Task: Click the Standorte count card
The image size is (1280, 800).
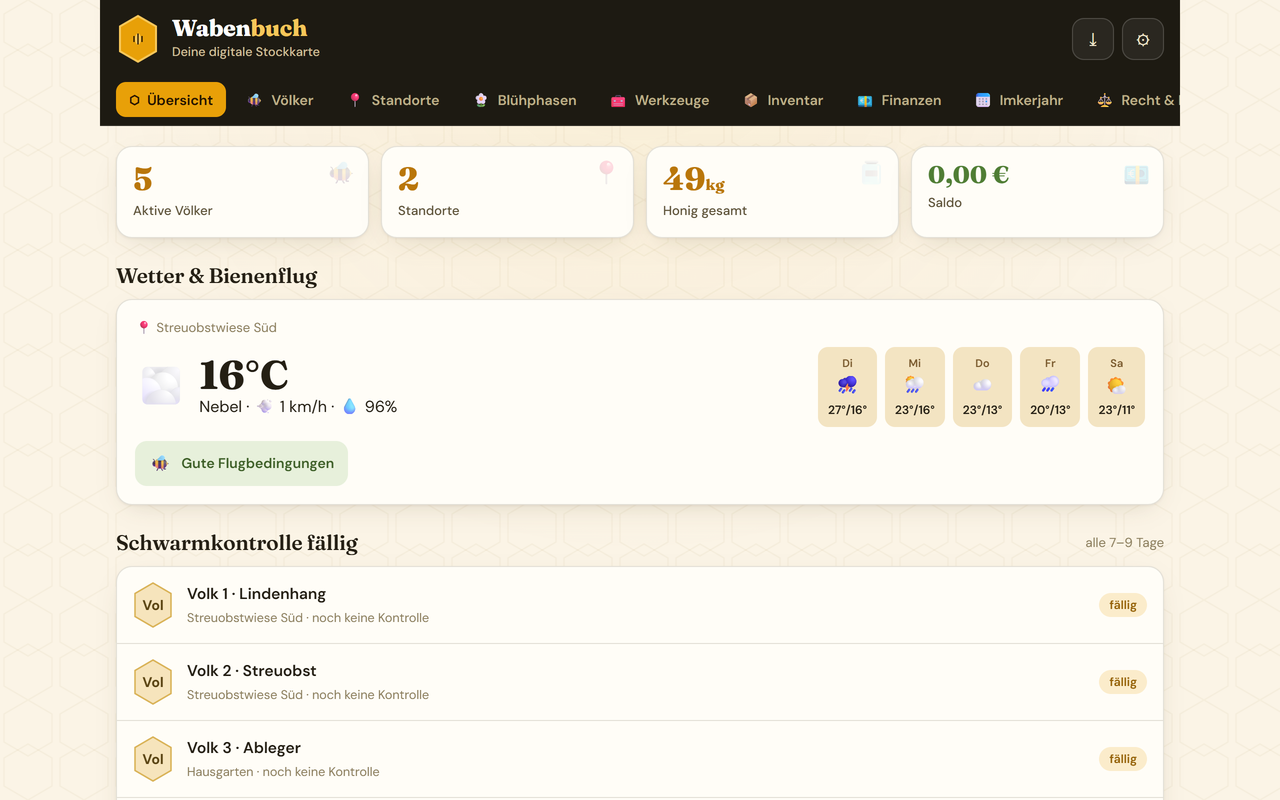Action: point(507,192)
